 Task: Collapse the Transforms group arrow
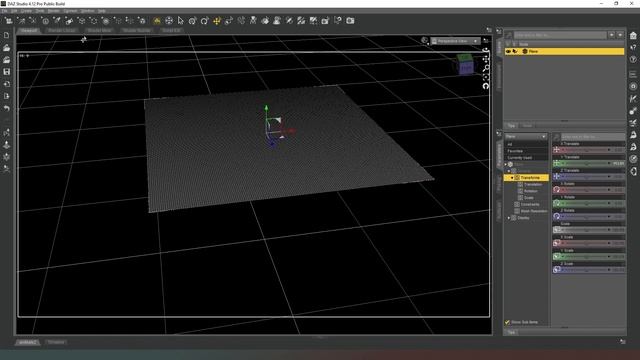512,178
